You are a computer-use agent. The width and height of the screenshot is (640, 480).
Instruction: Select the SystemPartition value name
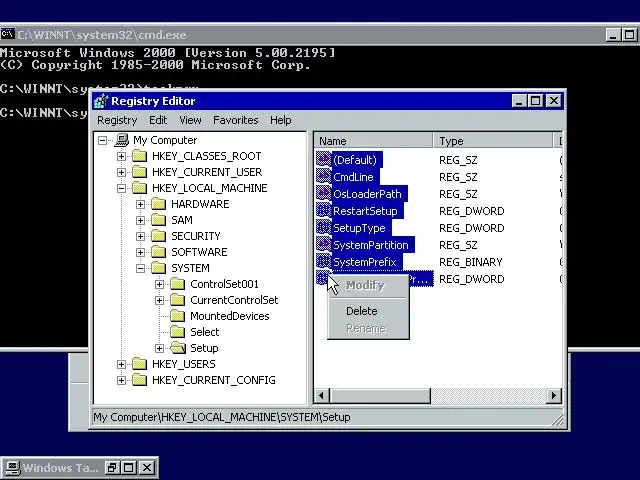(x=371, y=245)
